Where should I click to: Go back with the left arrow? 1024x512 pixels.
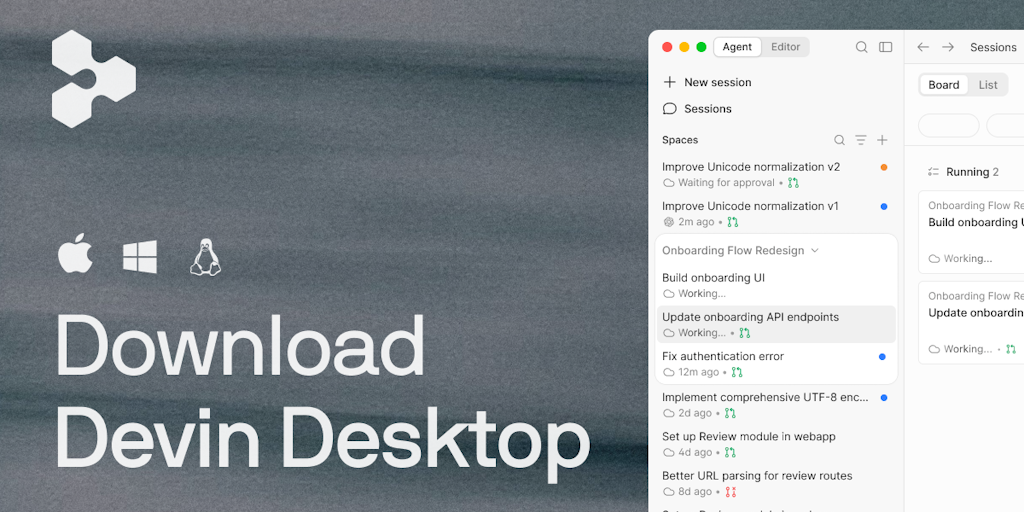923,47
